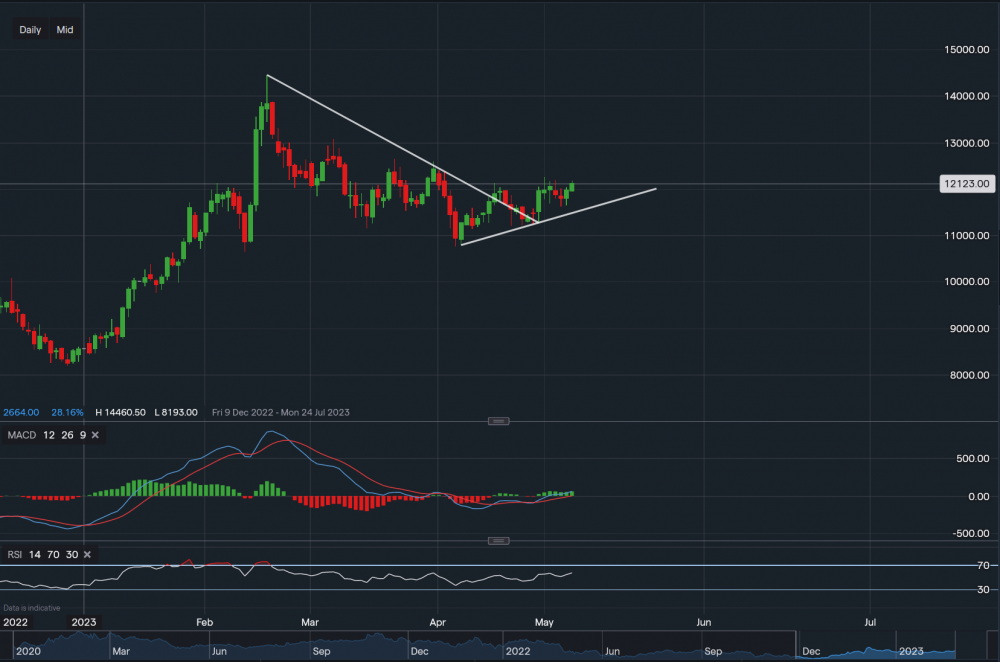Image resolution: width=1000 pixels, height=662 pixels.
Task: Click the pane resize handle above the MACD panel
Action: (498, 421)
